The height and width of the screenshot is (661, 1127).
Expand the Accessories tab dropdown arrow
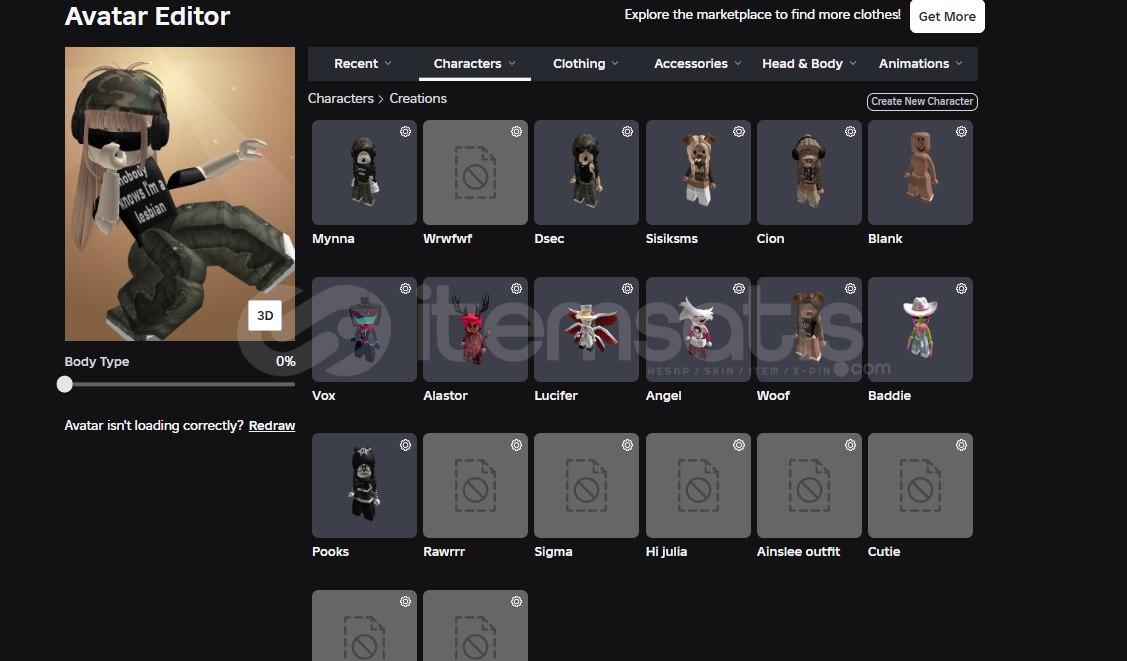click(x=738, y=63)
